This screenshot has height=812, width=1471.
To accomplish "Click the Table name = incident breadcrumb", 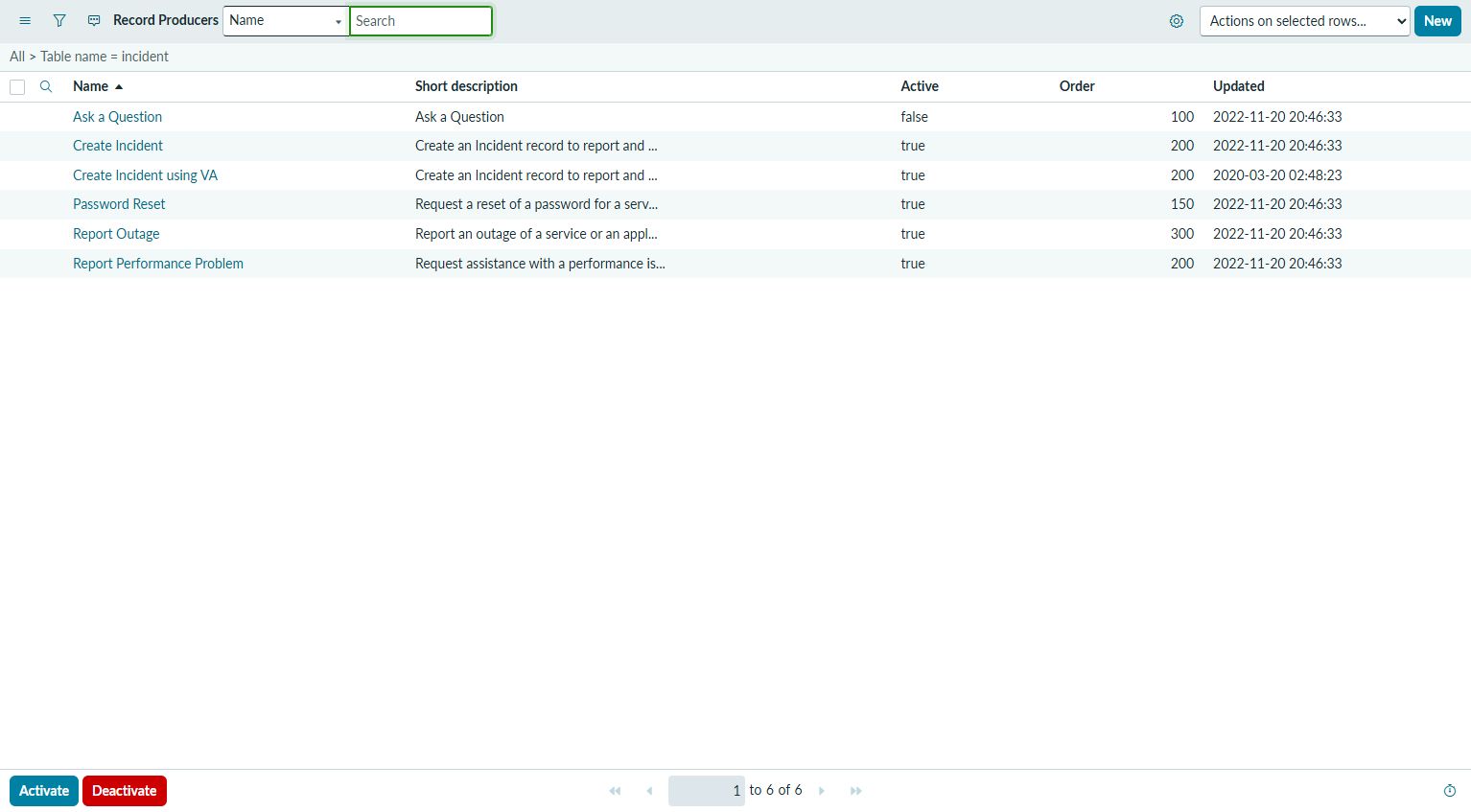I will (105, 57).
